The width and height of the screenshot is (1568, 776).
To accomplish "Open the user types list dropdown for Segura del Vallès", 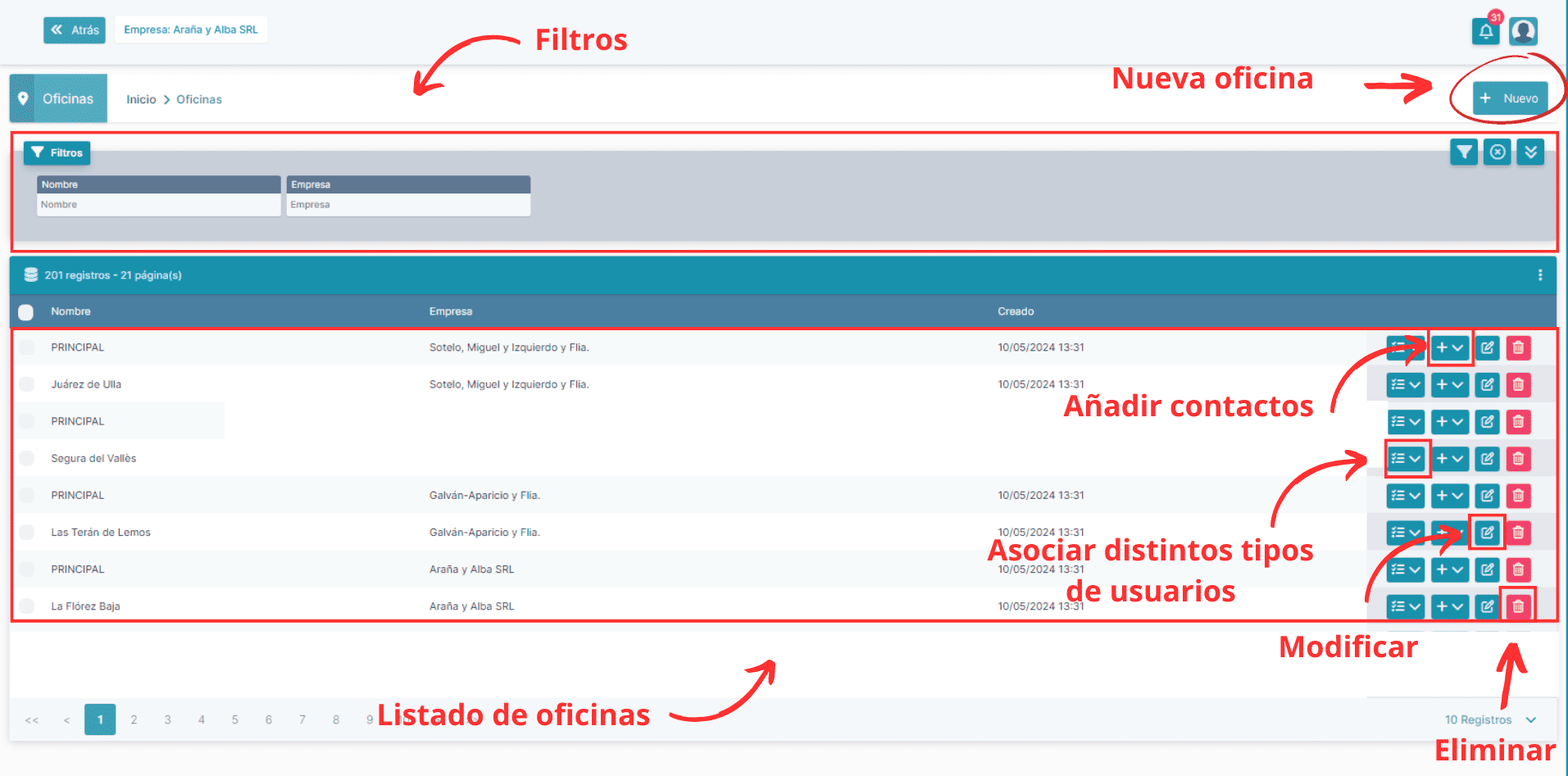I will click(1407, 459).
